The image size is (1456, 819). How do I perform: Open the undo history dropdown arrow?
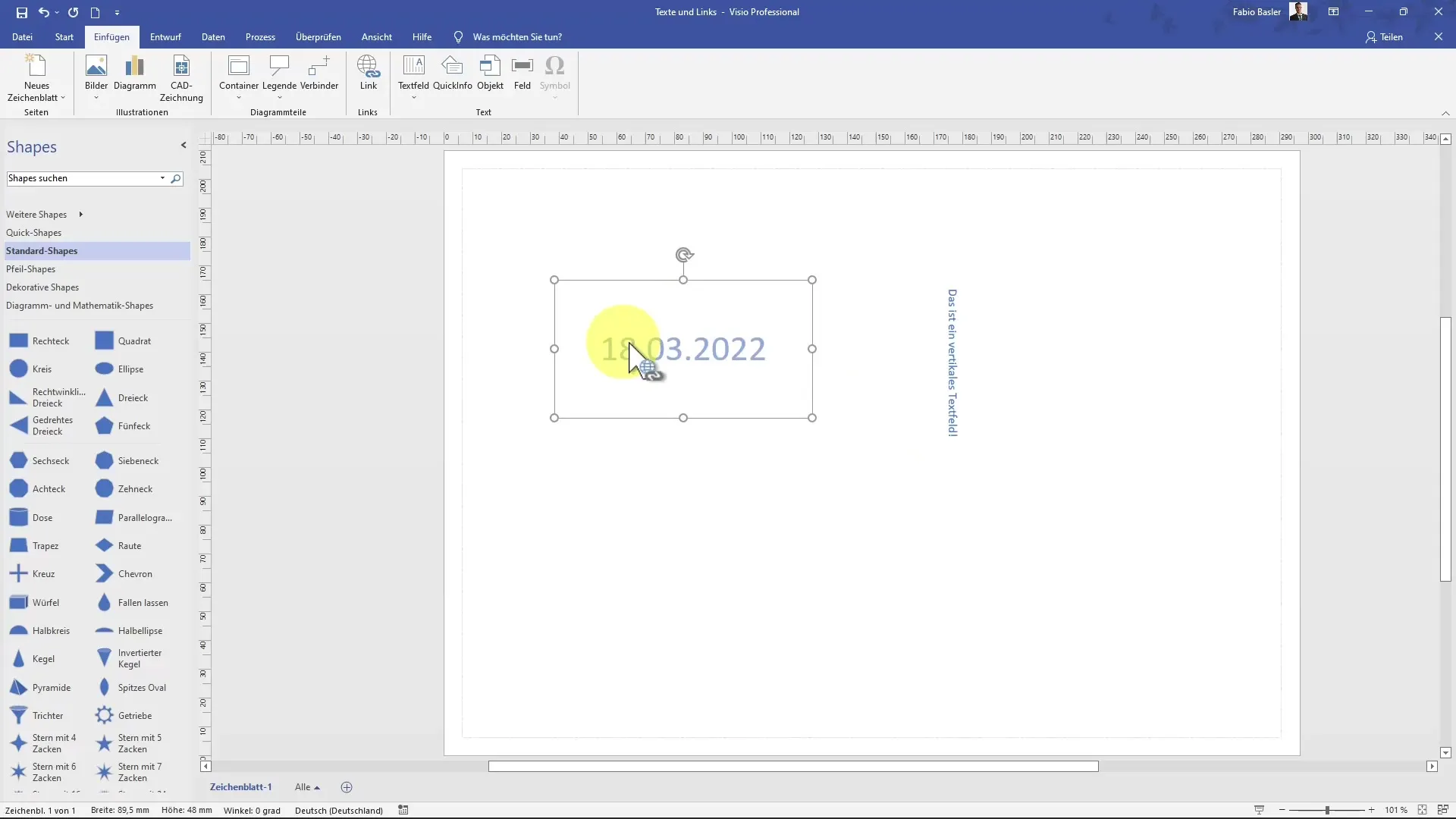(x=57, y=13)
